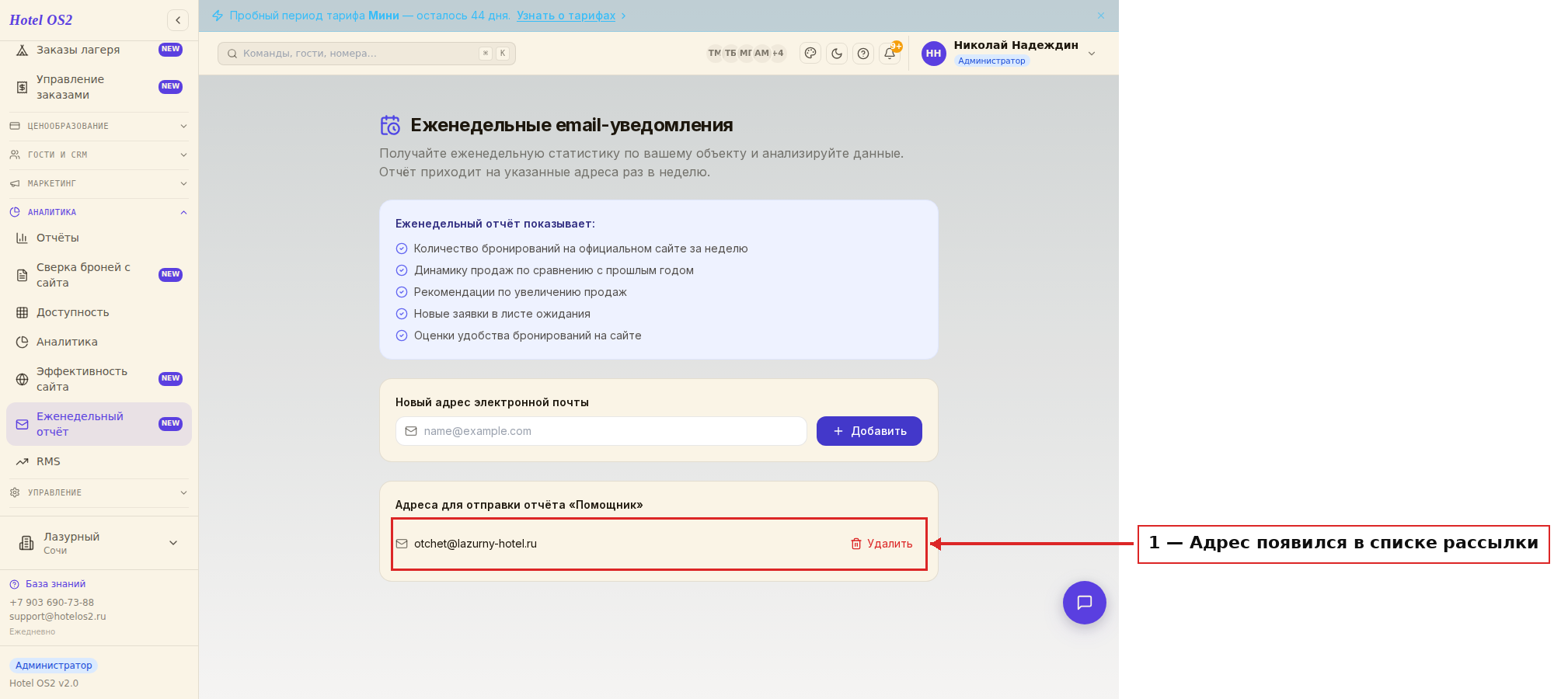This screenshot has width=1568, height=699.
Task: Open Управление заказами in the sidebar
Action: [99, 87]
